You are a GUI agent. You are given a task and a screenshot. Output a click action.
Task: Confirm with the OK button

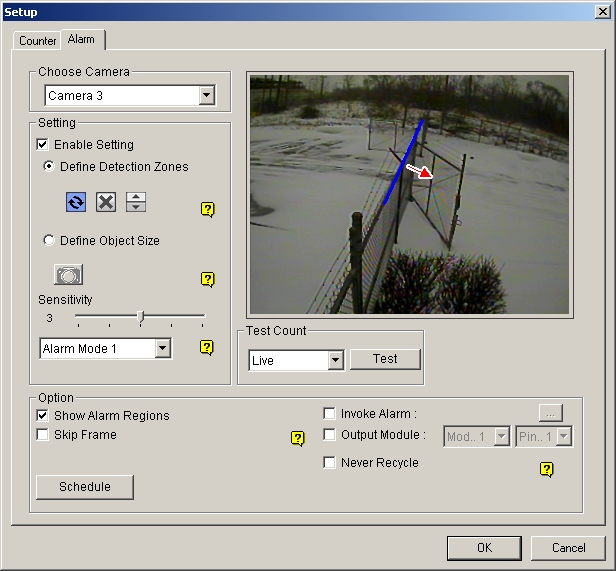point(484,548)
